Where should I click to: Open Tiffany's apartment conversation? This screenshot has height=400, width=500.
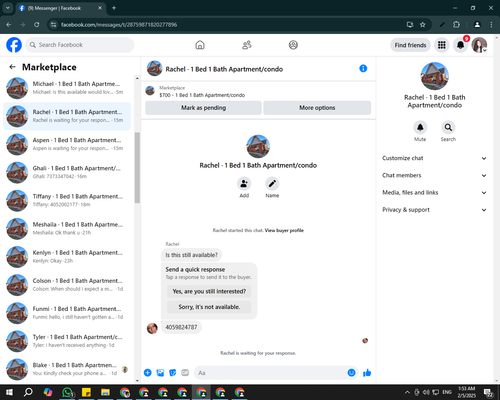pos(67,200)
